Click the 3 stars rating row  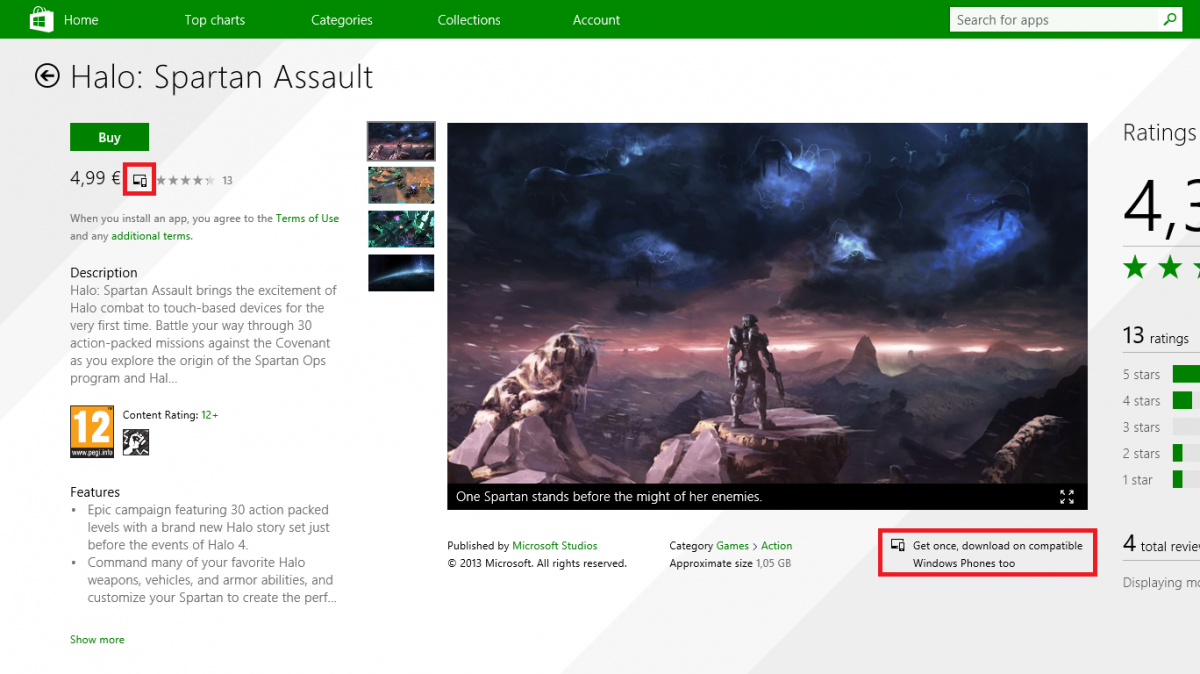(1160, 427)
